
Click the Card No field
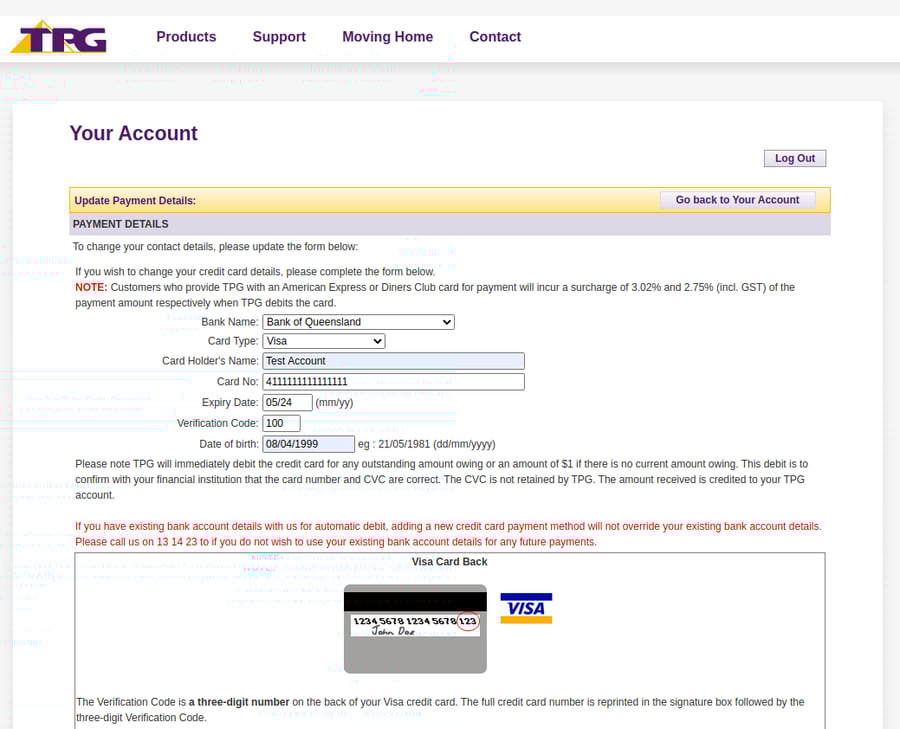[393, 381]
